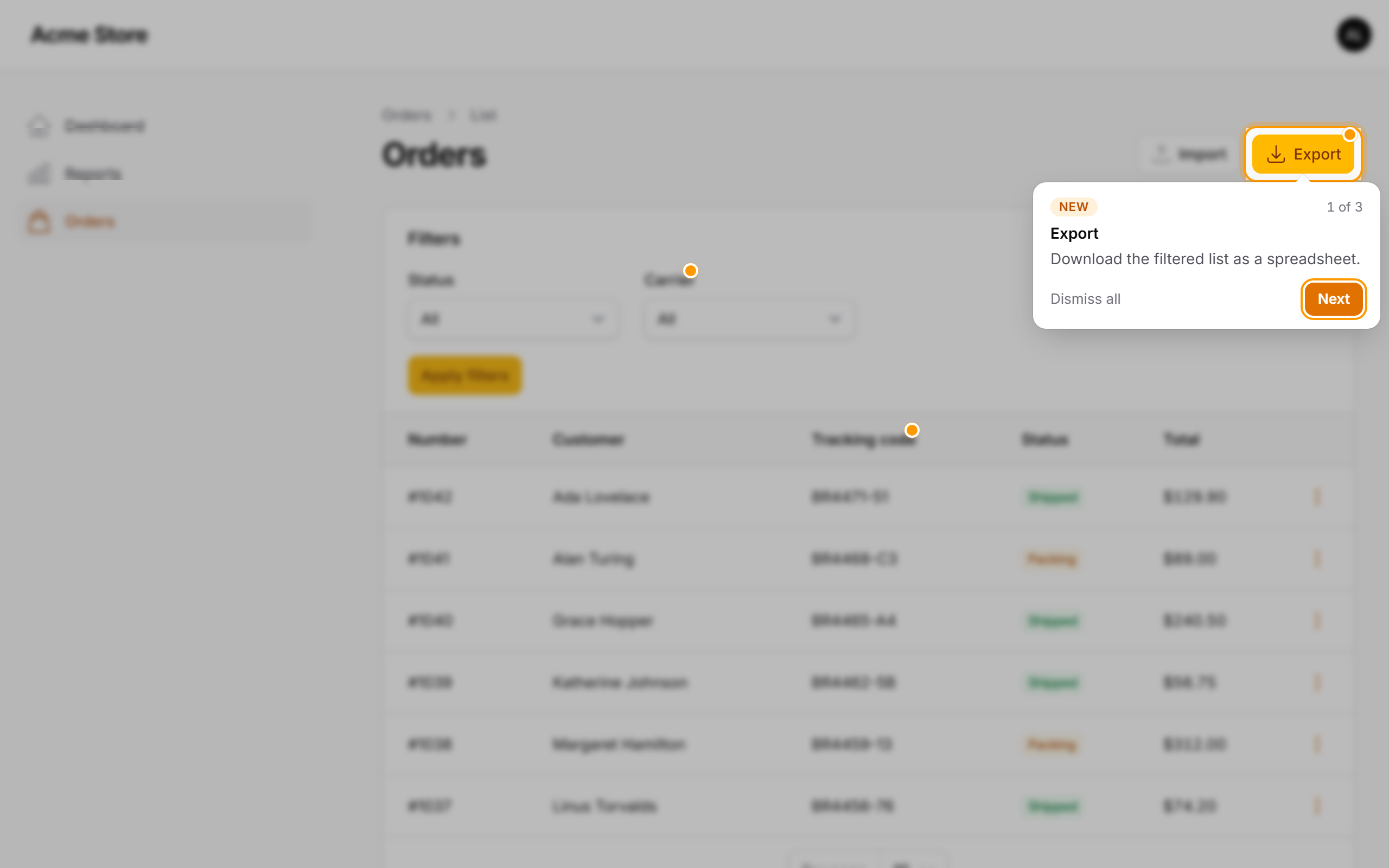
Task: Click the Acme Store logo text
Action: tap(89, 35)
